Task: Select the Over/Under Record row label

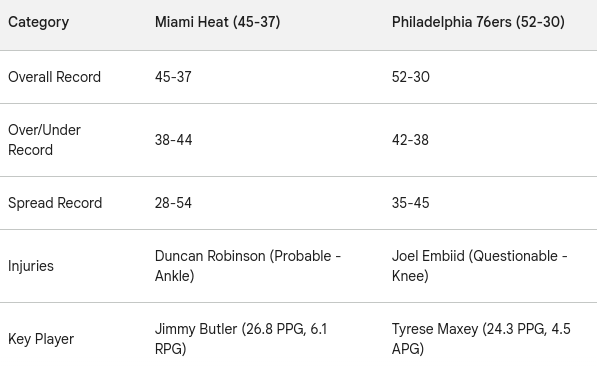Action: click(44, 140)
